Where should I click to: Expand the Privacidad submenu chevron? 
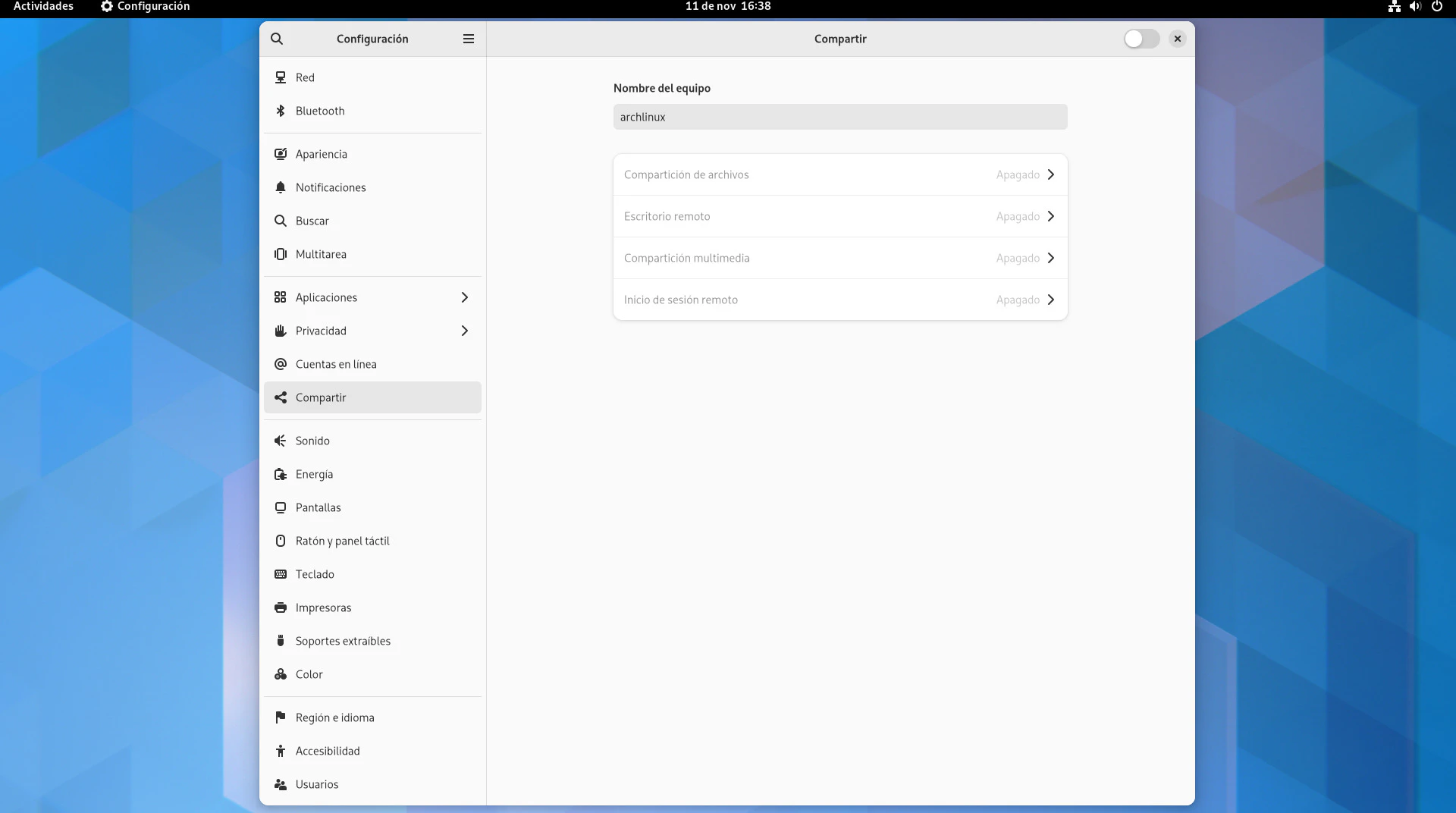click(x=465, y=331)
